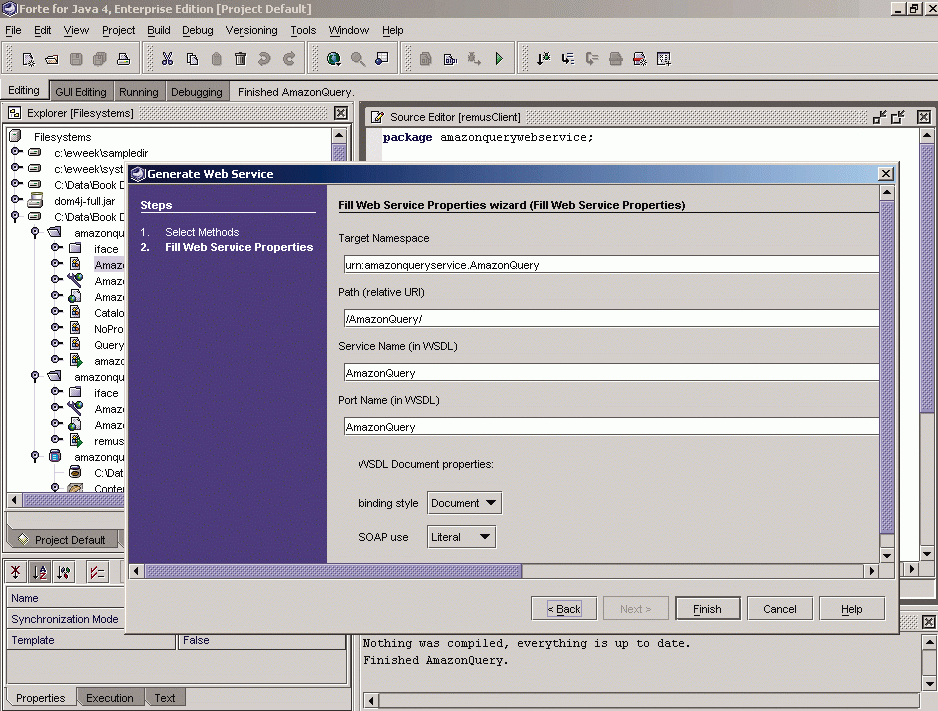The width and height of the screenshot is (938, 711).
Task: Expand the c:\eweek\syst filesystem node
Action: pyautogui.click(x=17, y=167)
